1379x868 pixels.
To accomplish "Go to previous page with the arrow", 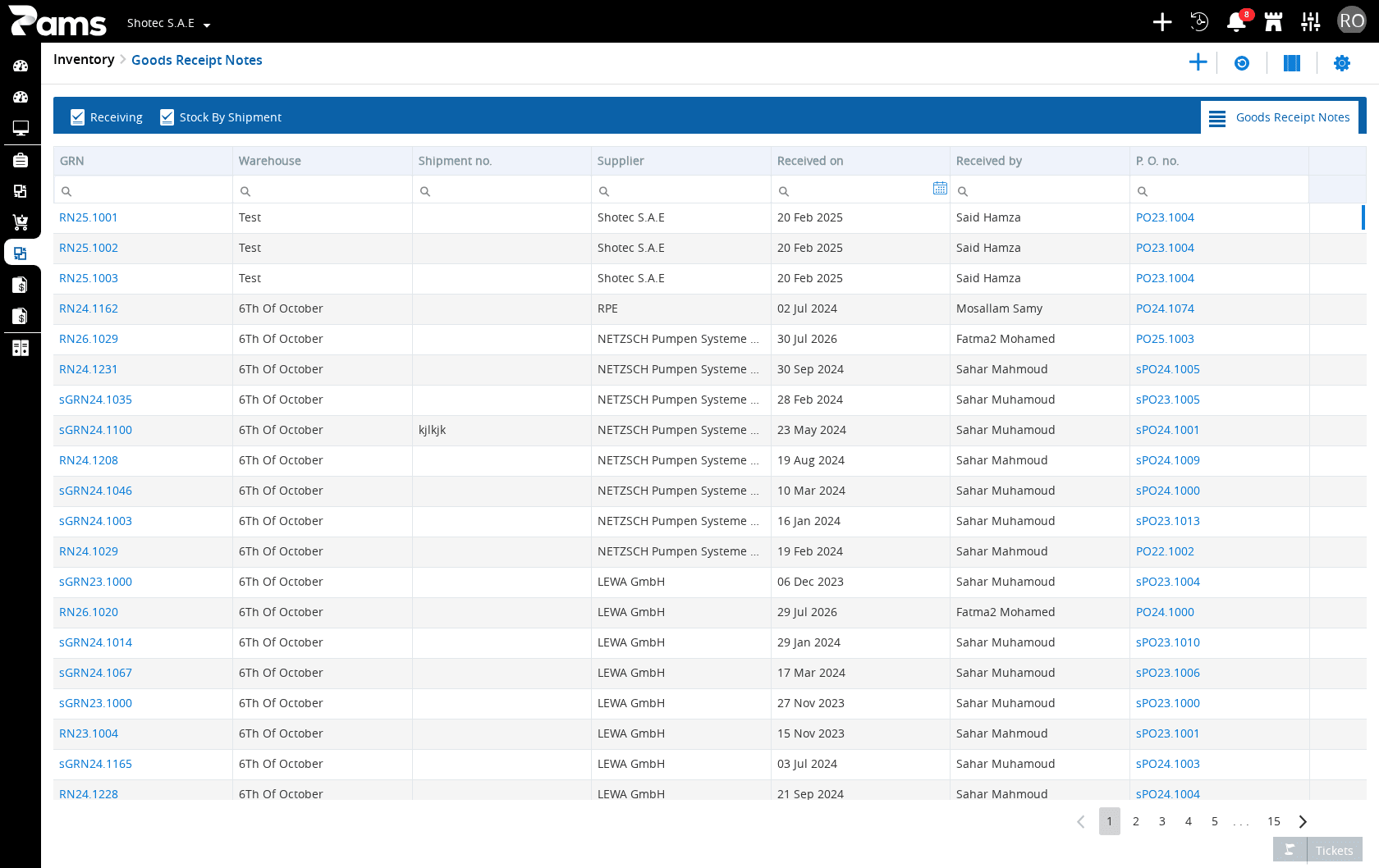I will 1081,821.
